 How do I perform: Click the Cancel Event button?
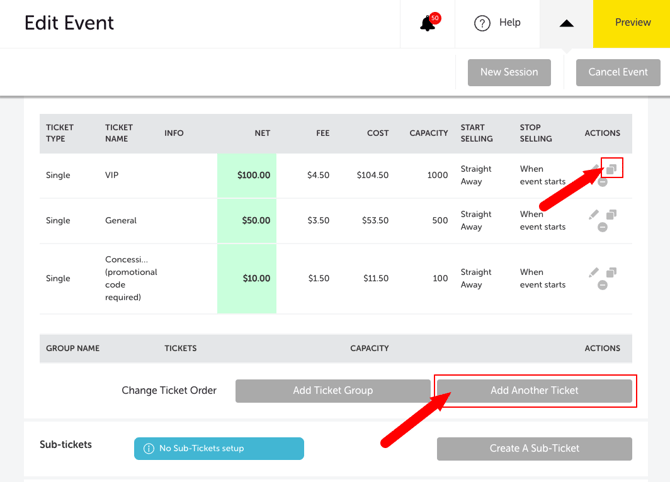[x=618, y=72]
